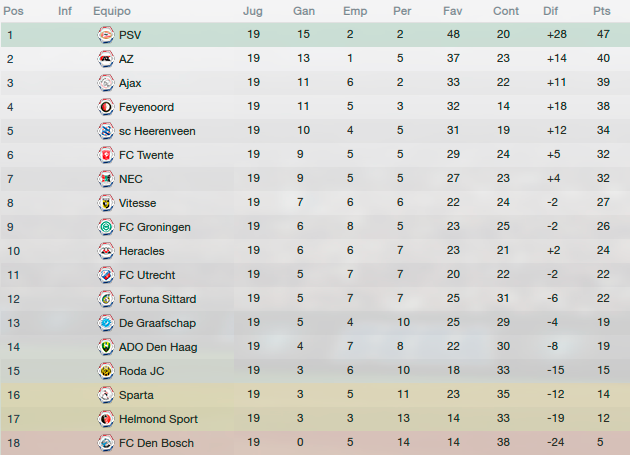The width and height of the screenshot is (630, 455).
Task: Click the FC Groningen green crest
Action: [x=106, y=227]
